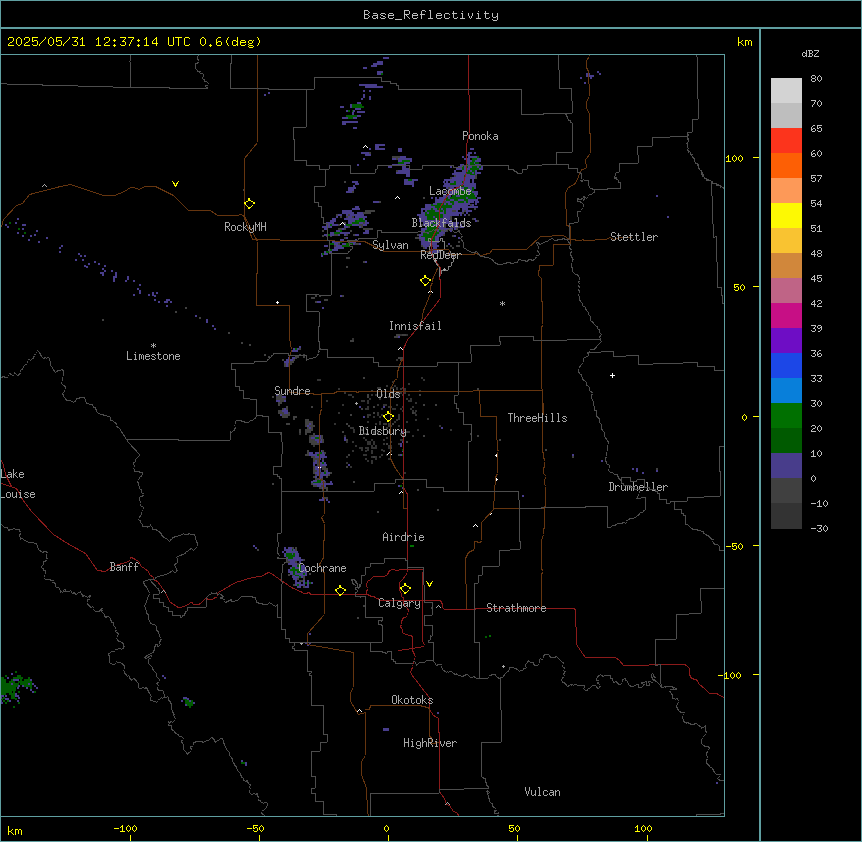Click the white asterisk marker east of Innisfail
Viewport: 862px width, 842px height.
pos(502,304)
